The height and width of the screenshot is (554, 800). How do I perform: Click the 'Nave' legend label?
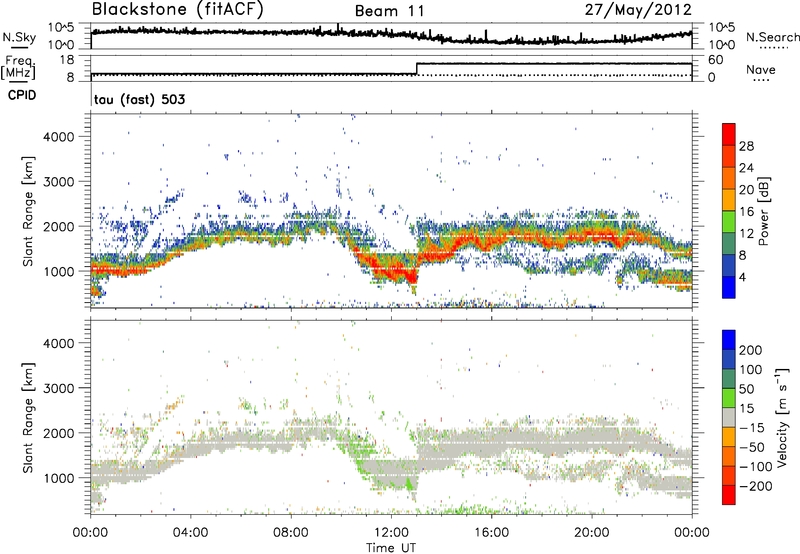point(761,69)
